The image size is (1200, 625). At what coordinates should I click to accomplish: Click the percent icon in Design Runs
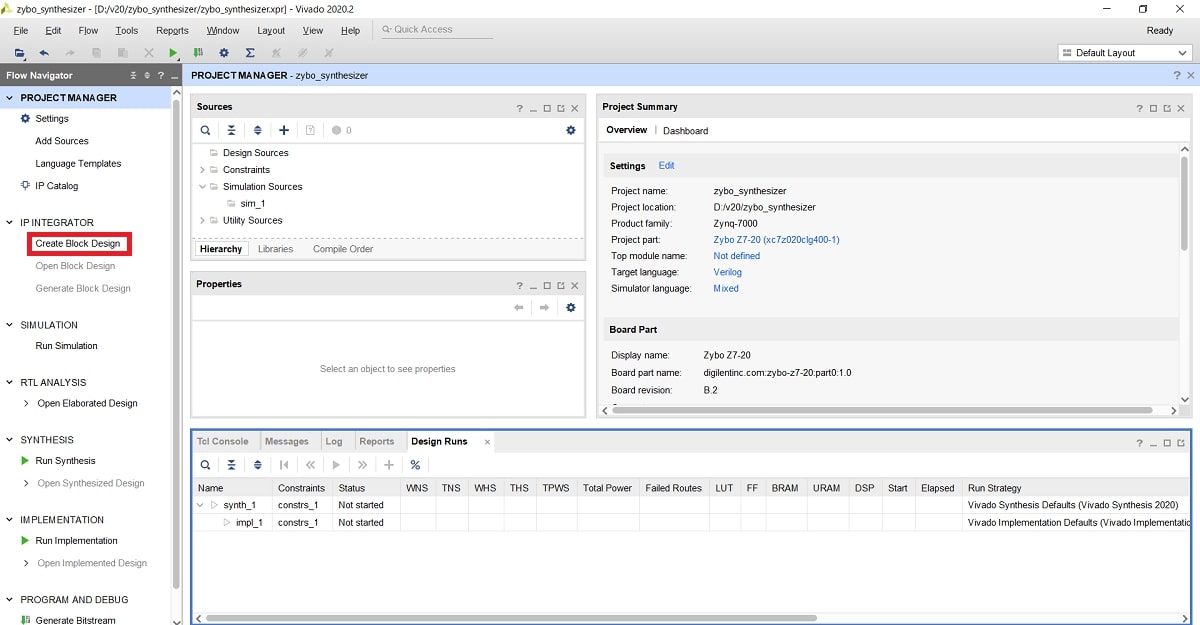(415, 465)
